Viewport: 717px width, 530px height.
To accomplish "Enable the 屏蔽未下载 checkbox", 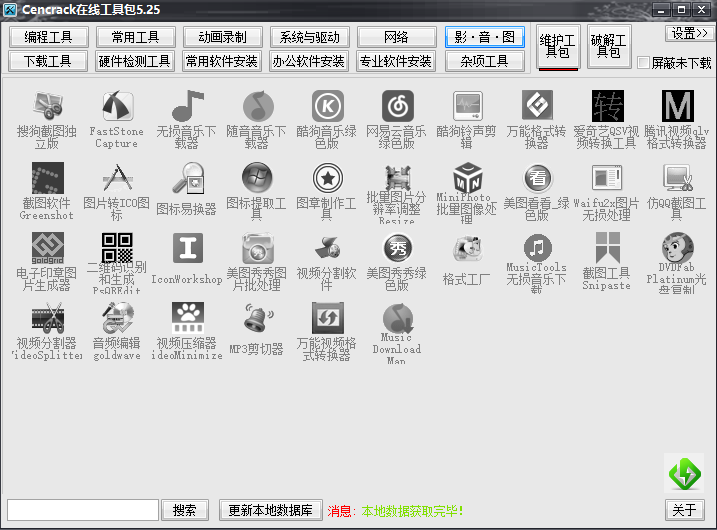I will coord(643,63).
